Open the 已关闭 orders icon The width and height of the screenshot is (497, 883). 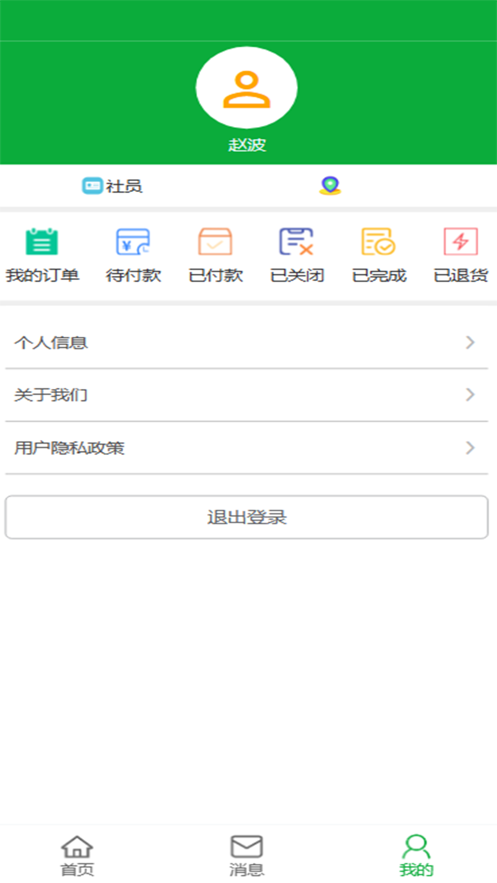(x=297, y=242)
